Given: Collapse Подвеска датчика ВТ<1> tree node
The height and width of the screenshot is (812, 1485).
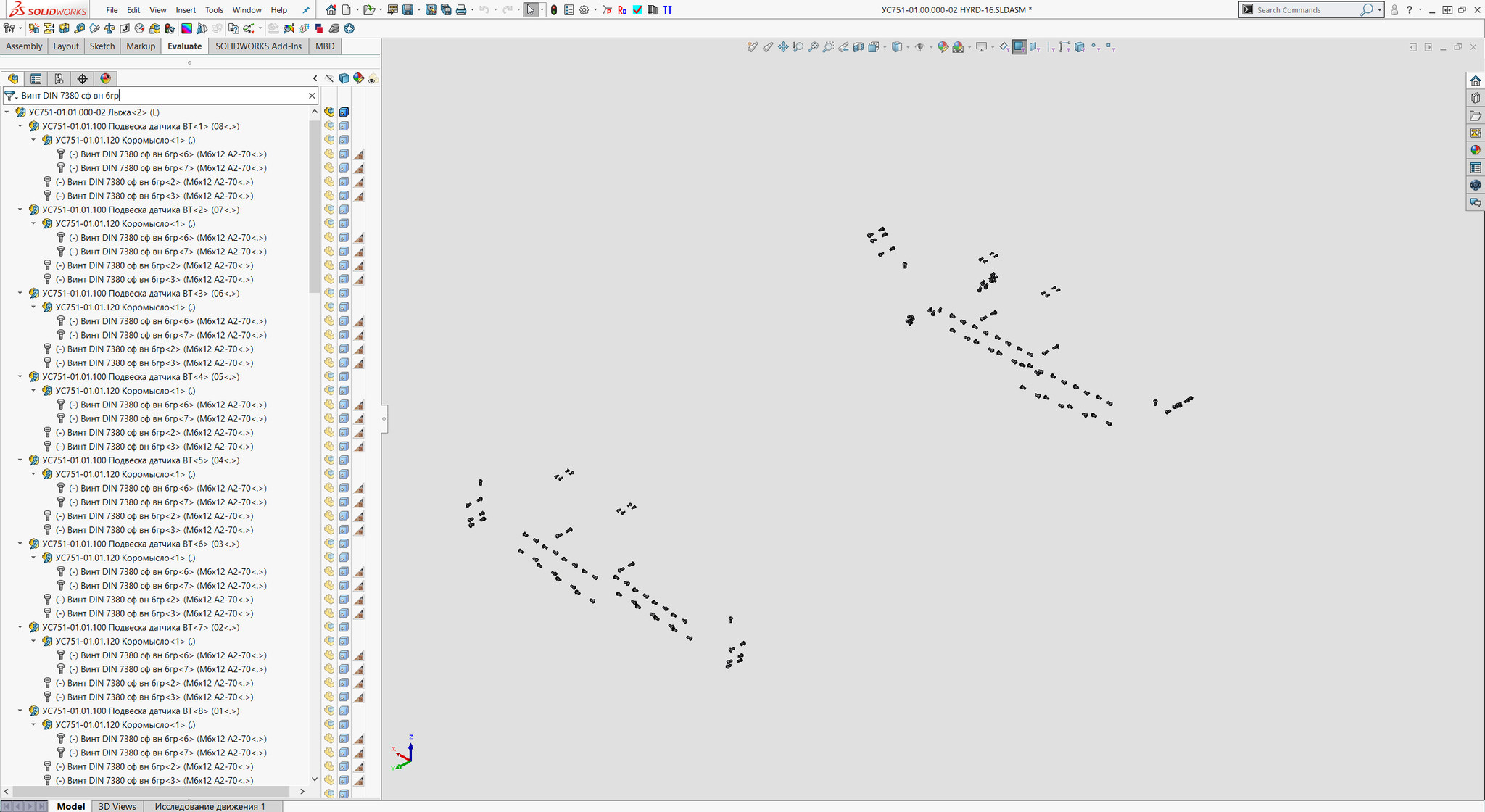Looking at the screenshot, I should point(20,126).
